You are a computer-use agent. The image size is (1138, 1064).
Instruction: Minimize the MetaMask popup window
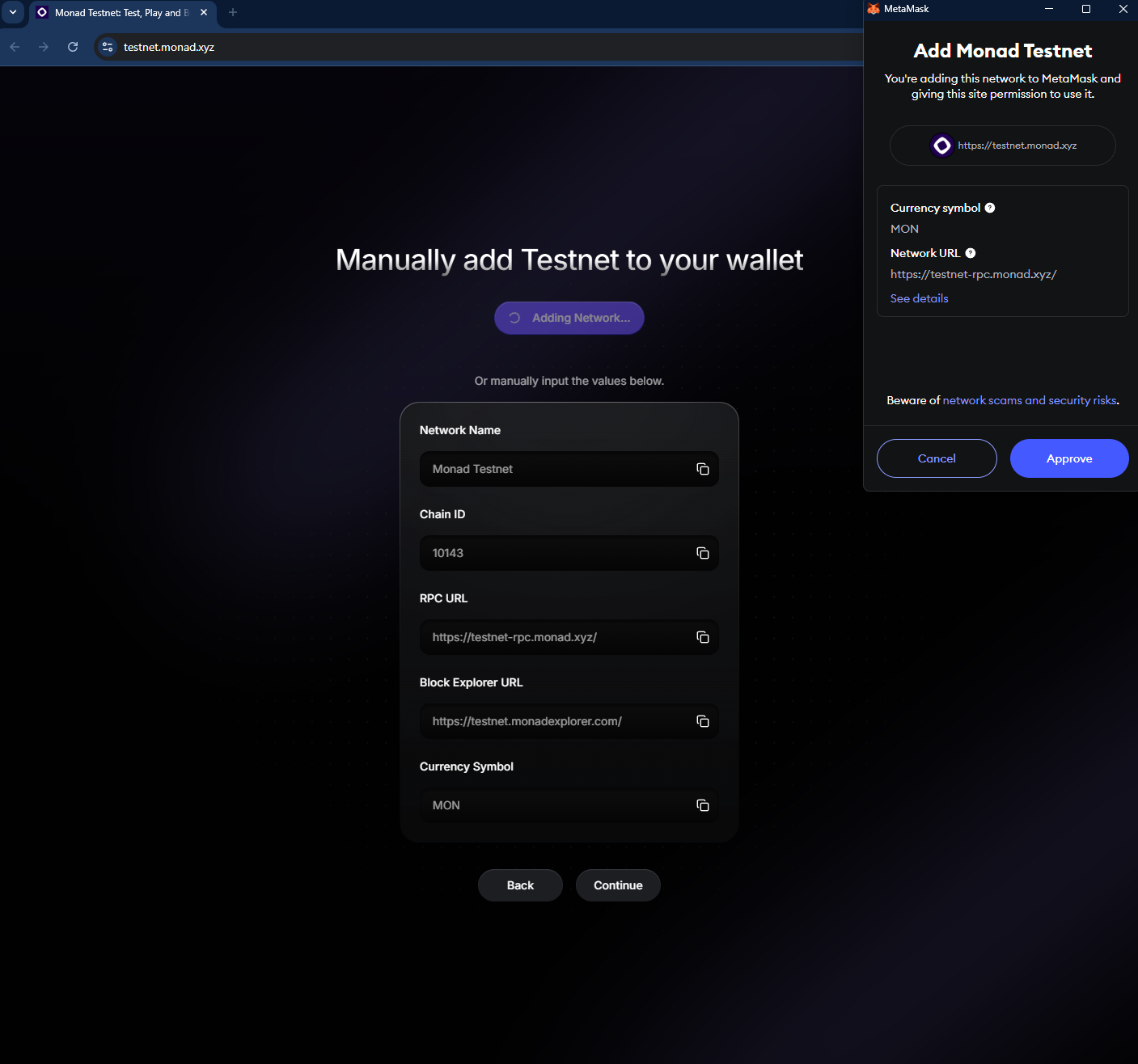1049,9
